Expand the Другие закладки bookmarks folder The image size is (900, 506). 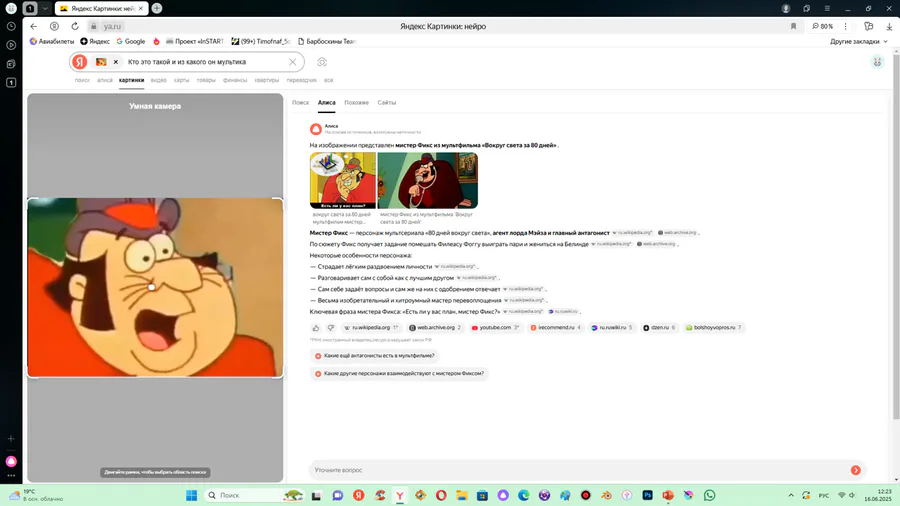point(858,41)
